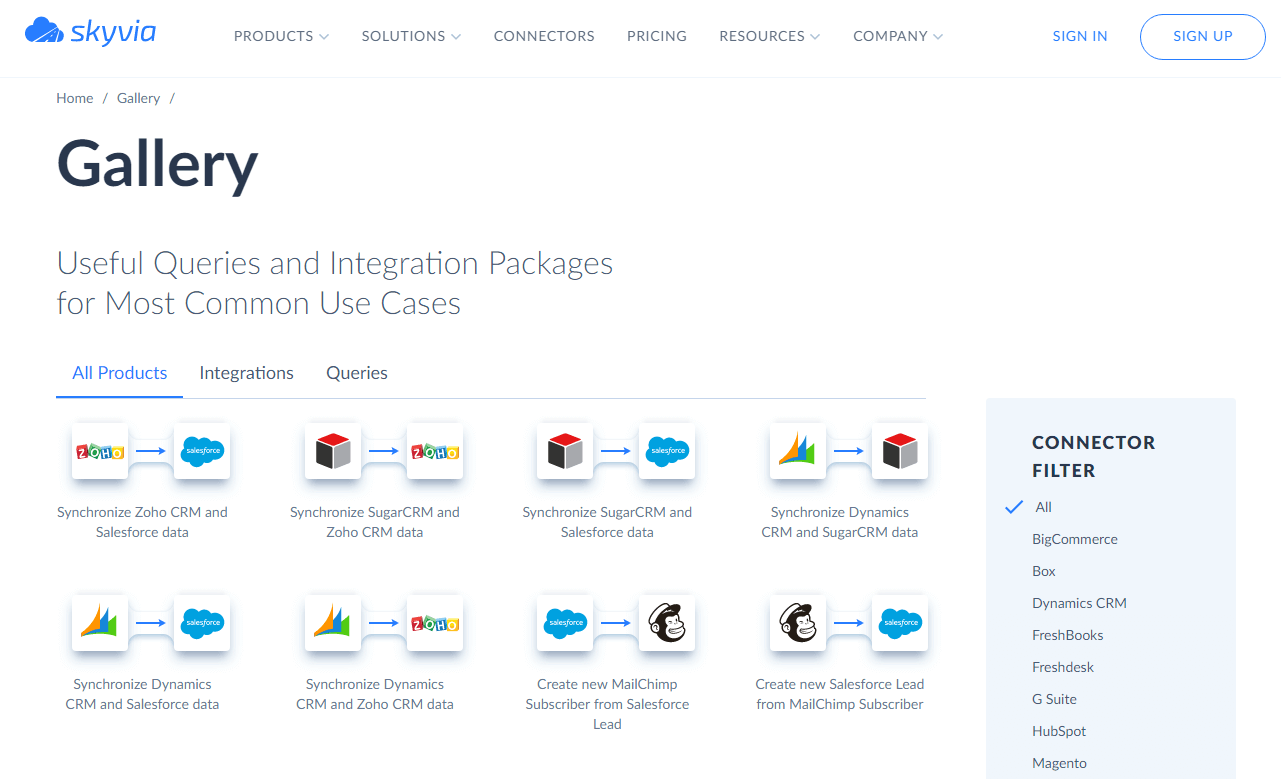
Task: Filter by Freshdesk connector
Action: point(1063,667)
